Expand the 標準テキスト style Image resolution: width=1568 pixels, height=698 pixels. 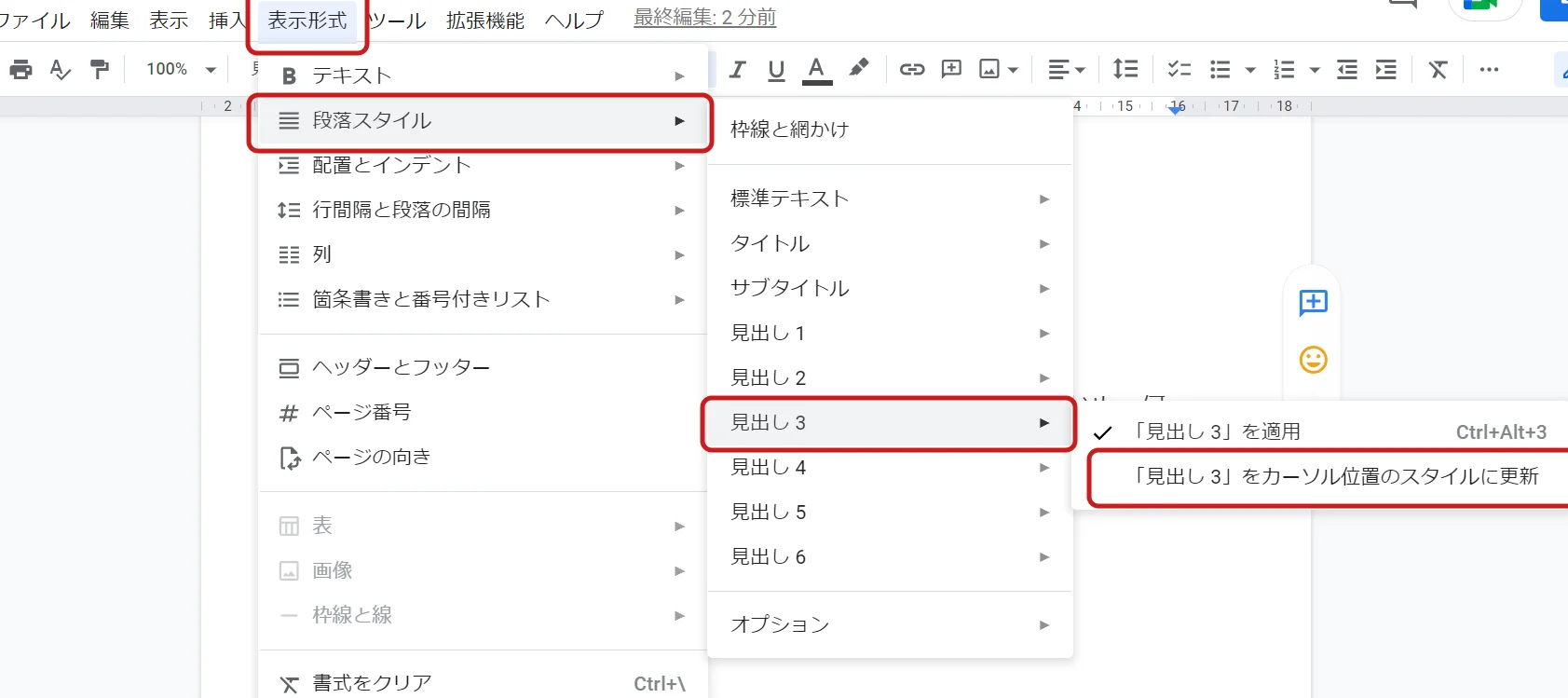click(x=890, y=198)
